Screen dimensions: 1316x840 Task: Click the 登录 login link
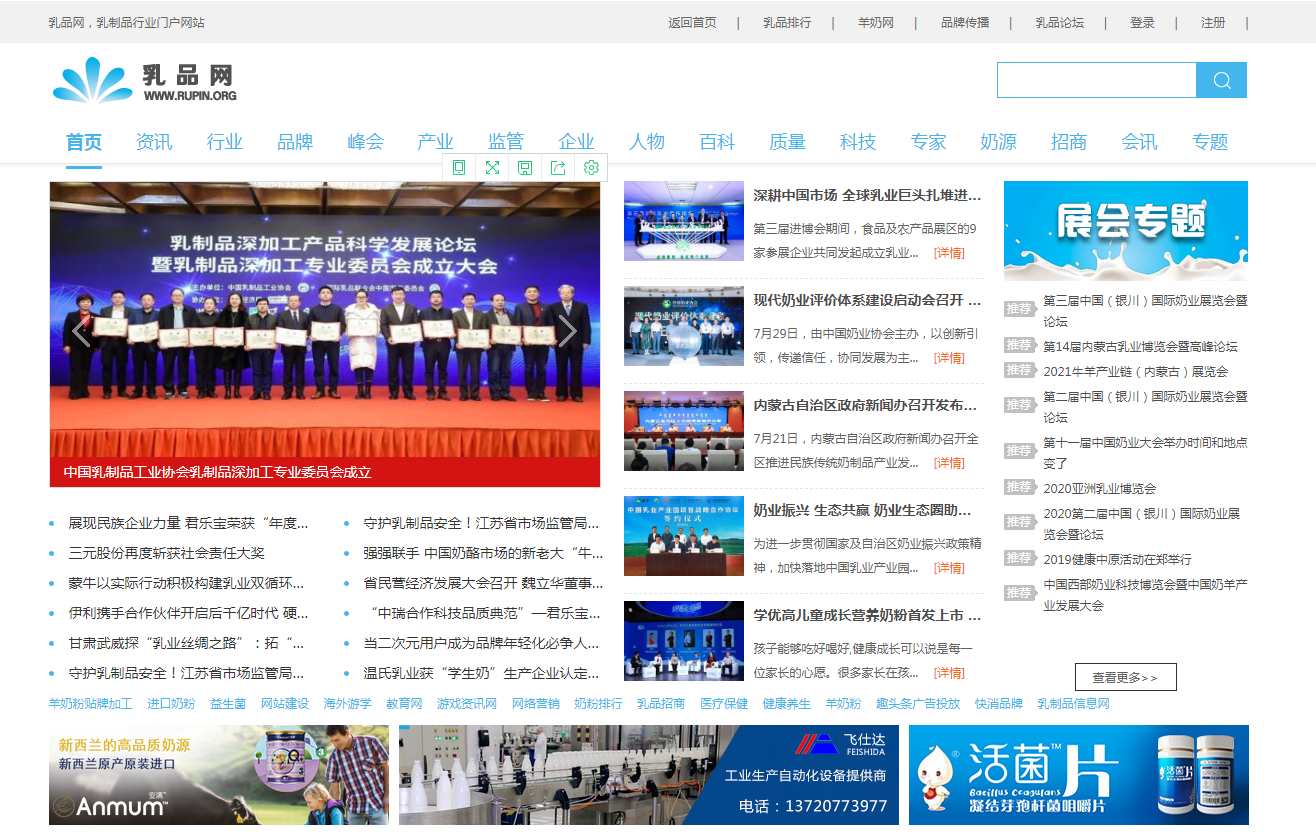pos(1142,22)
